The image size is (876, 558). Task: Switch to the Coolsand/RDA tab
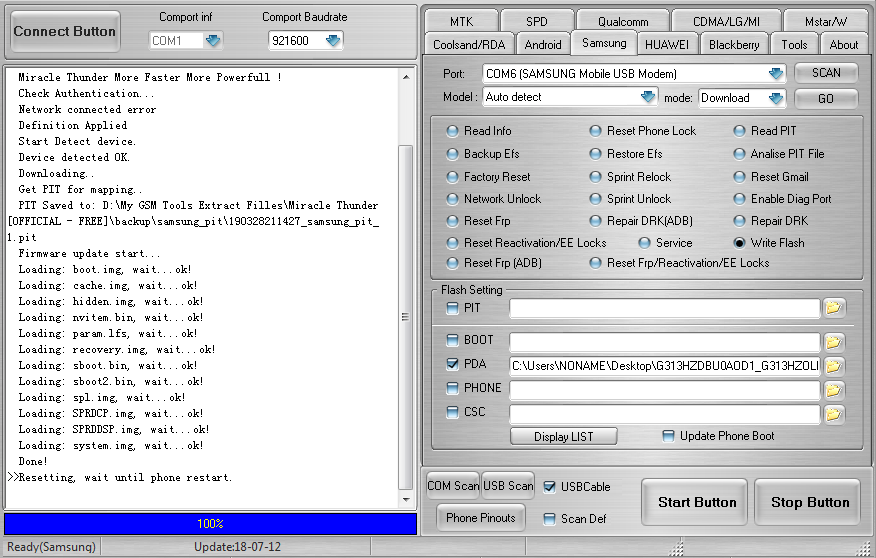click(x=469, y=44)
